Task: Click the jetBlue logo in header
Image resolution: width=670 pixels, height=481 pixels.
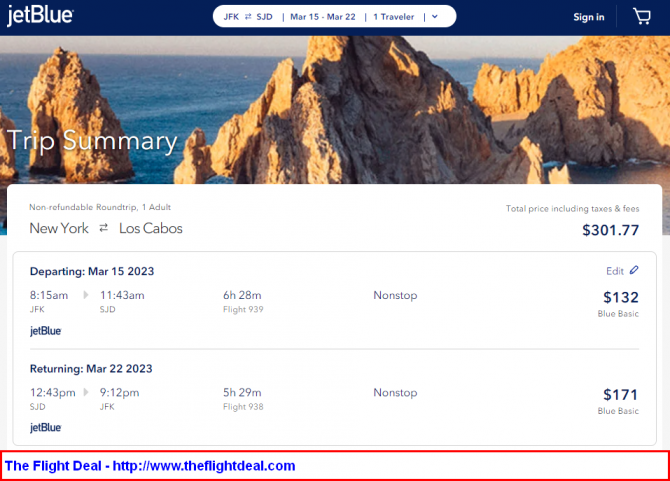Action: point(40,16)
